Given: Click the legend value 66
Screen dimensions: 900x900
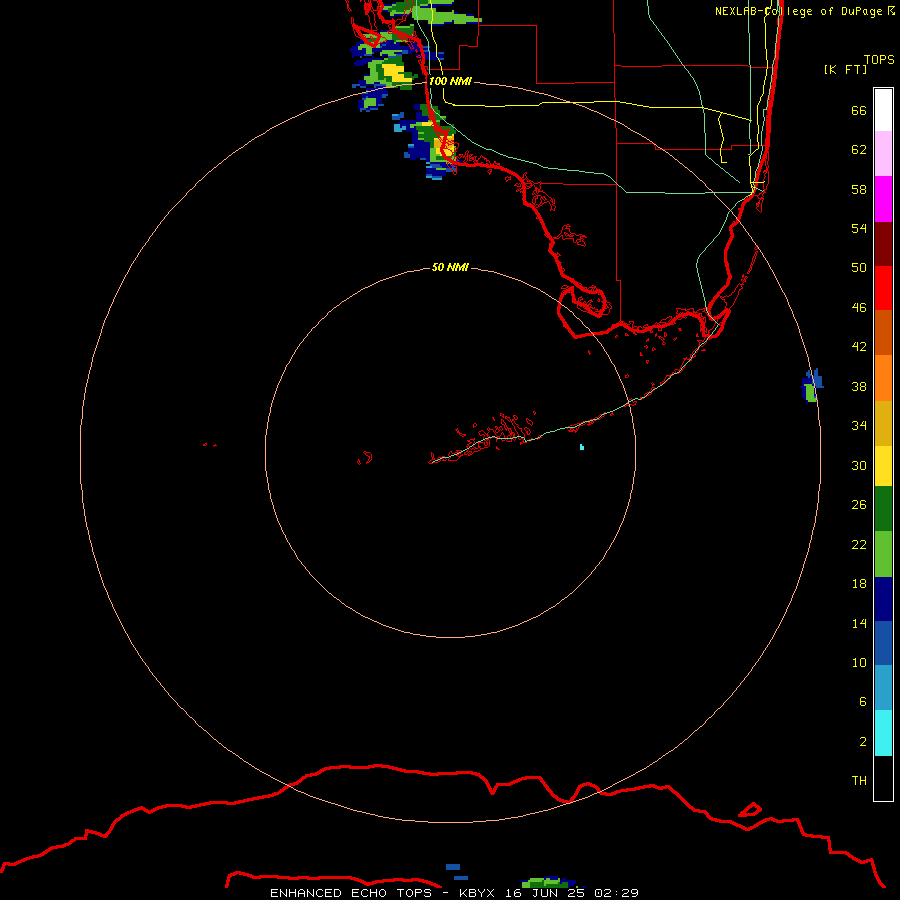Looking at the screenshot, I should tap(859, 110).
